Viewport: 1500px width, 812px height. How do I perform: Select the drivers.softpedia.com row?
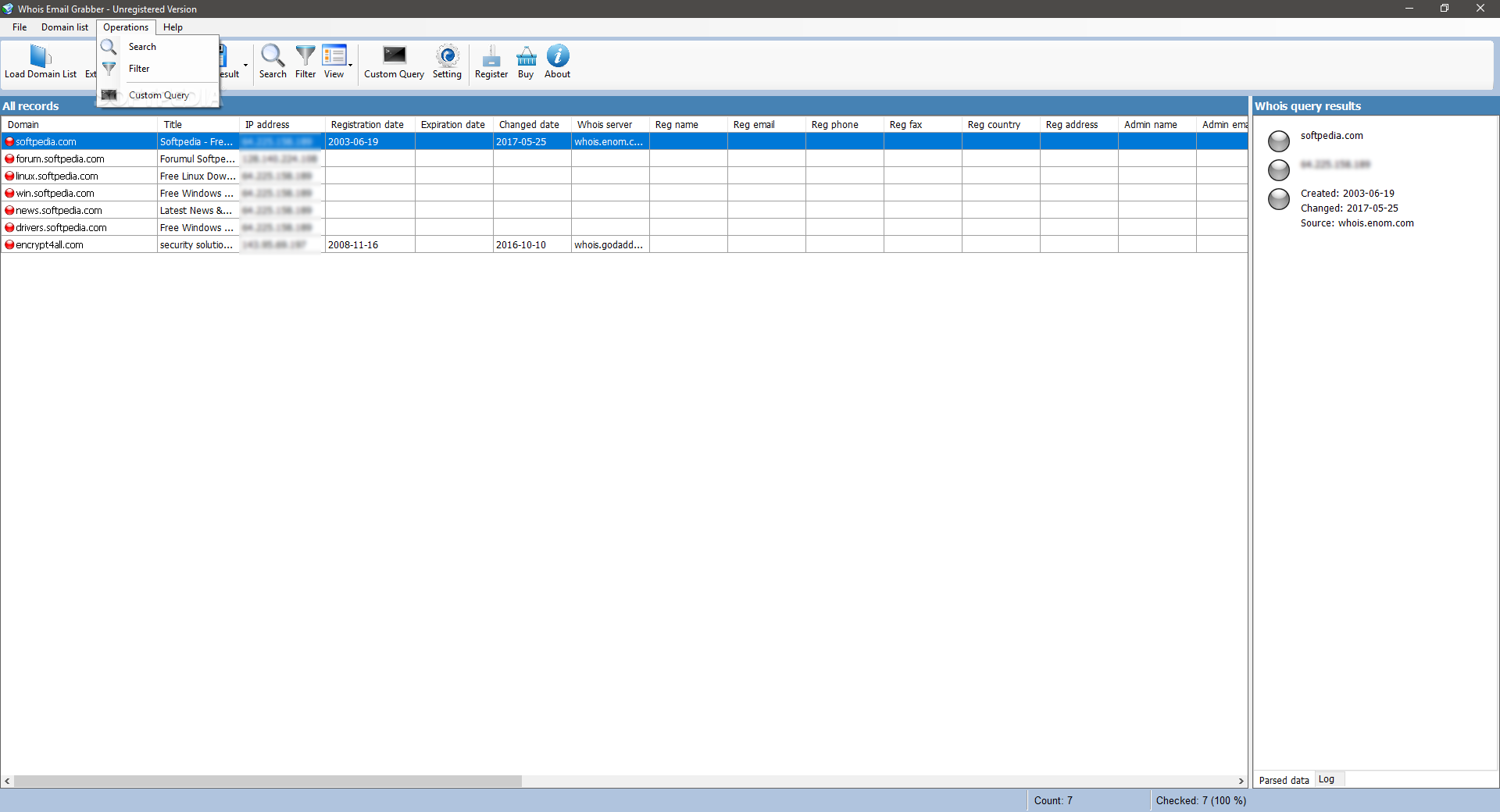point(624,228)
